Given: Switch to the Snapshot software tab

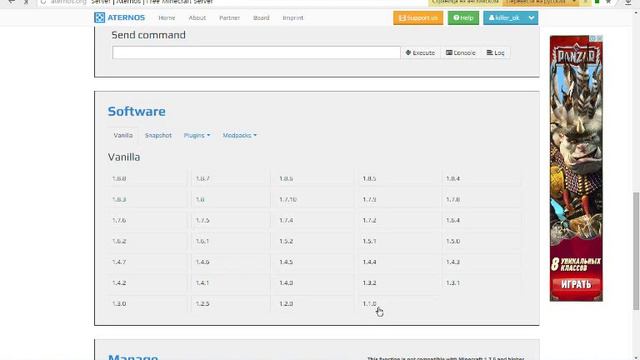Looking at the screenshot, I should coord(158,135).
